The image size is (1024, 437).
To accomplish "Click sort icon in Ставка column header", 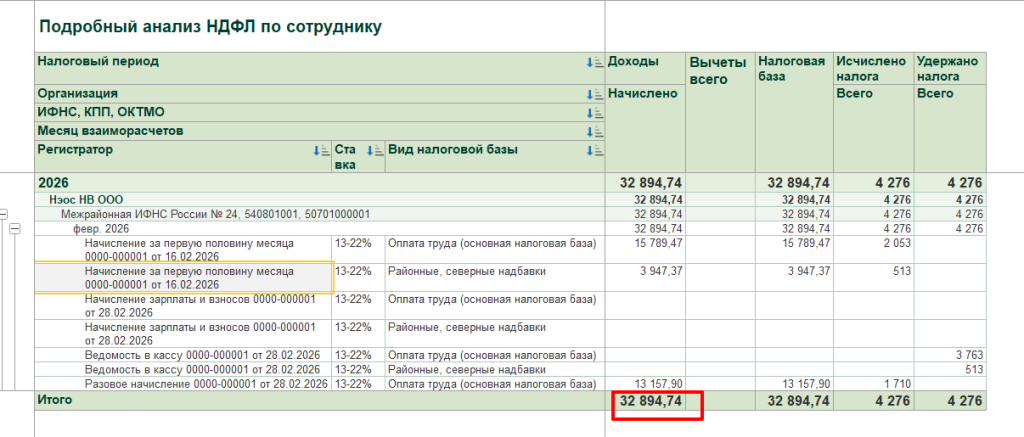I will pyautogui.click(x=374, y=151).
